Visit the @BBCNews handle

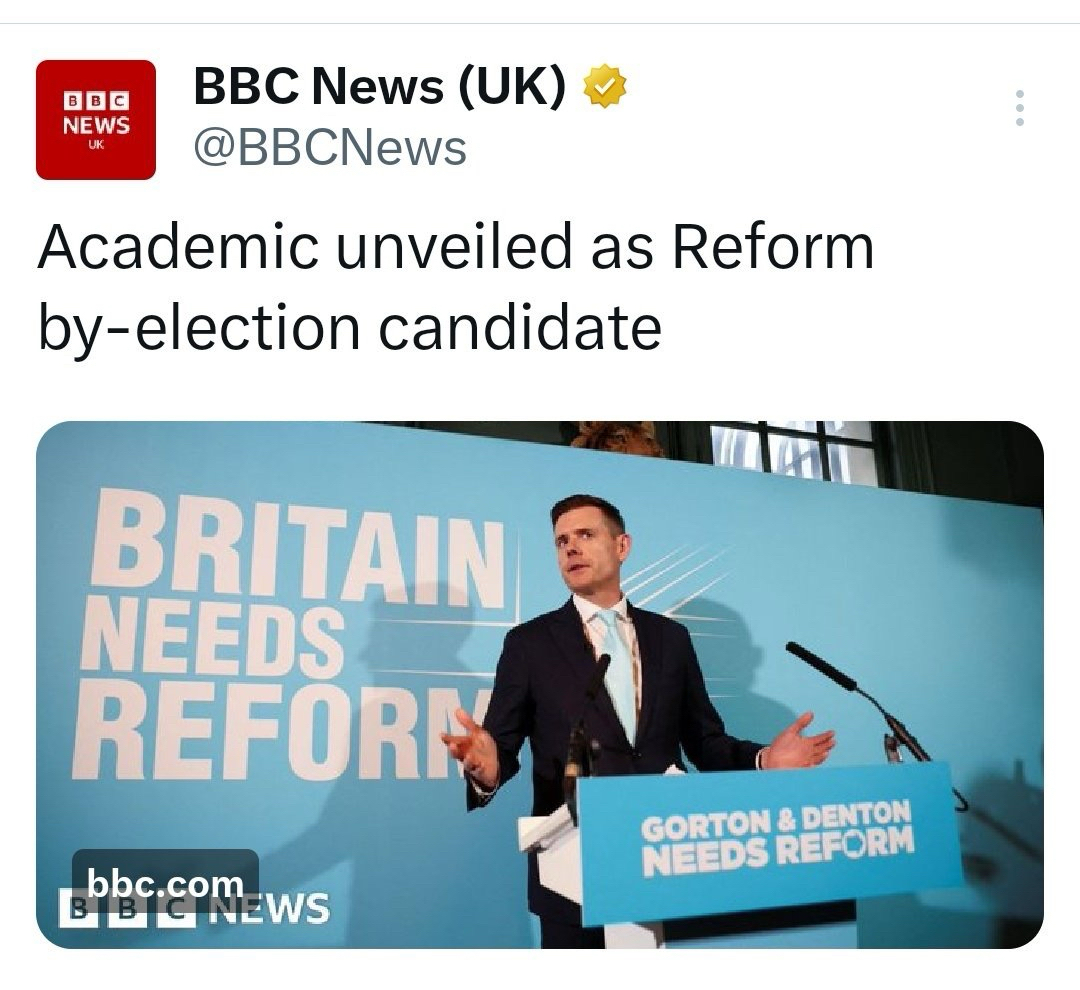coord(330,148)
